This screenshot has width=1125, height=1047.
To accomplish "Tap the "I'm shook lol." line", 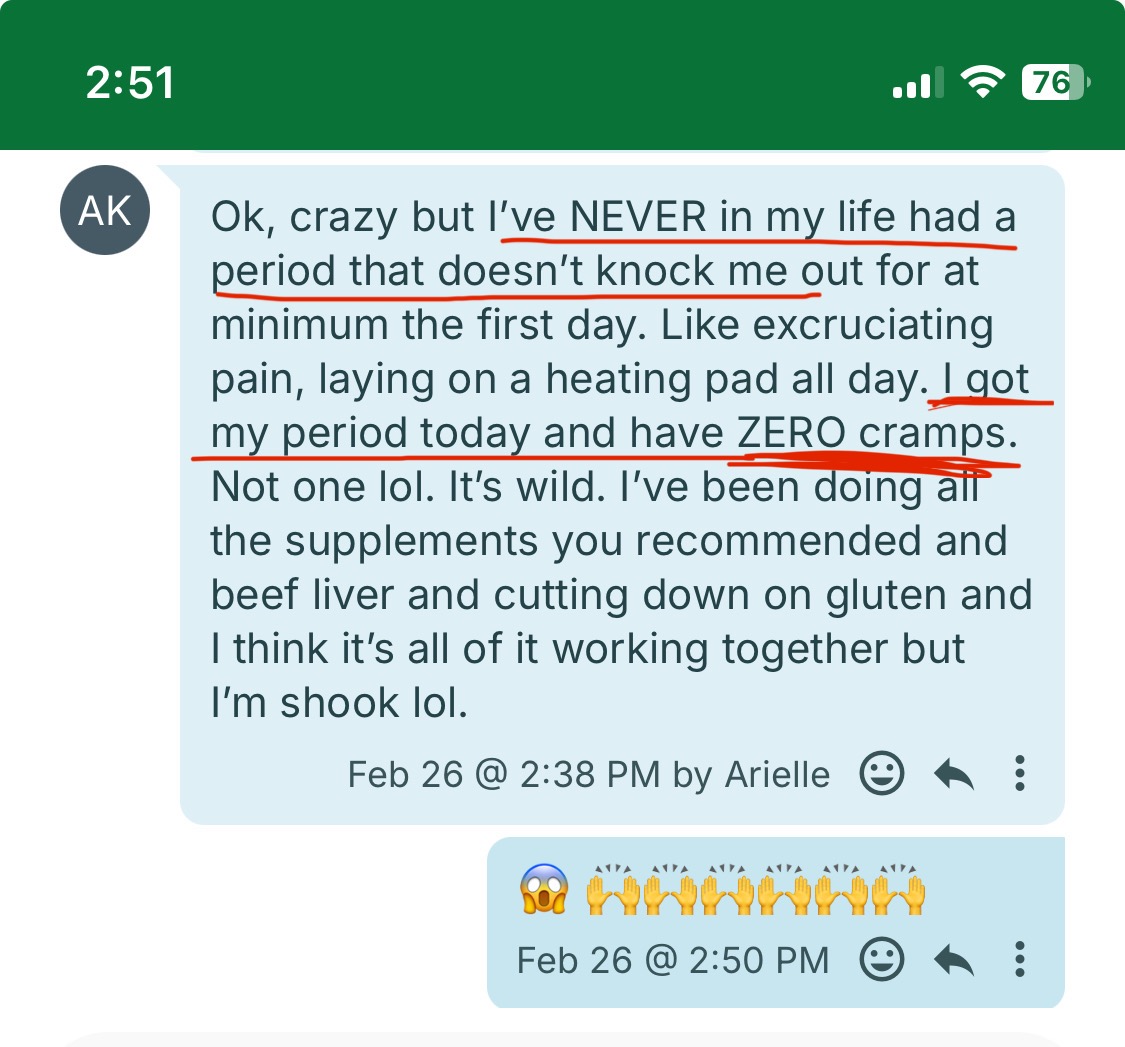I will pyautogui.click(x=339, y=704).
